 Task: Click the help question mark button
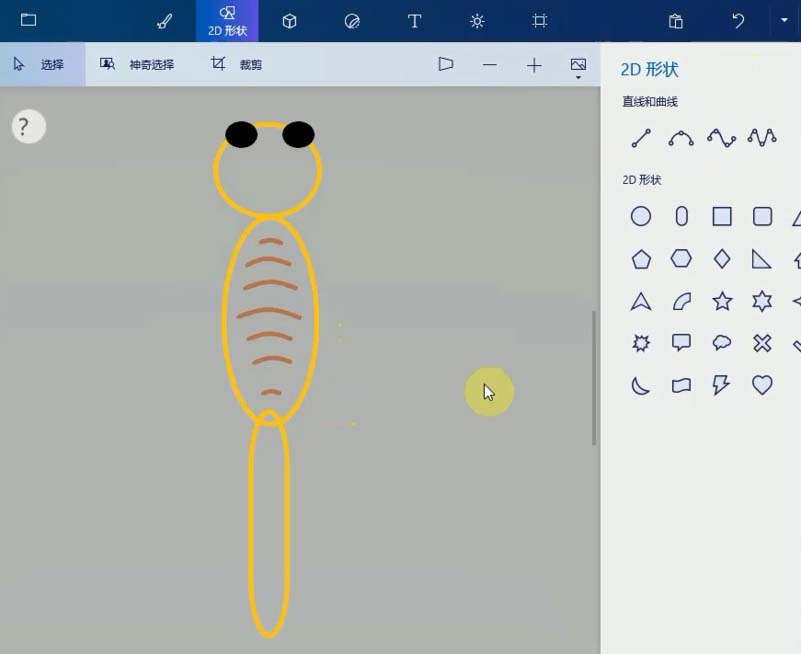tap(29, 126)
